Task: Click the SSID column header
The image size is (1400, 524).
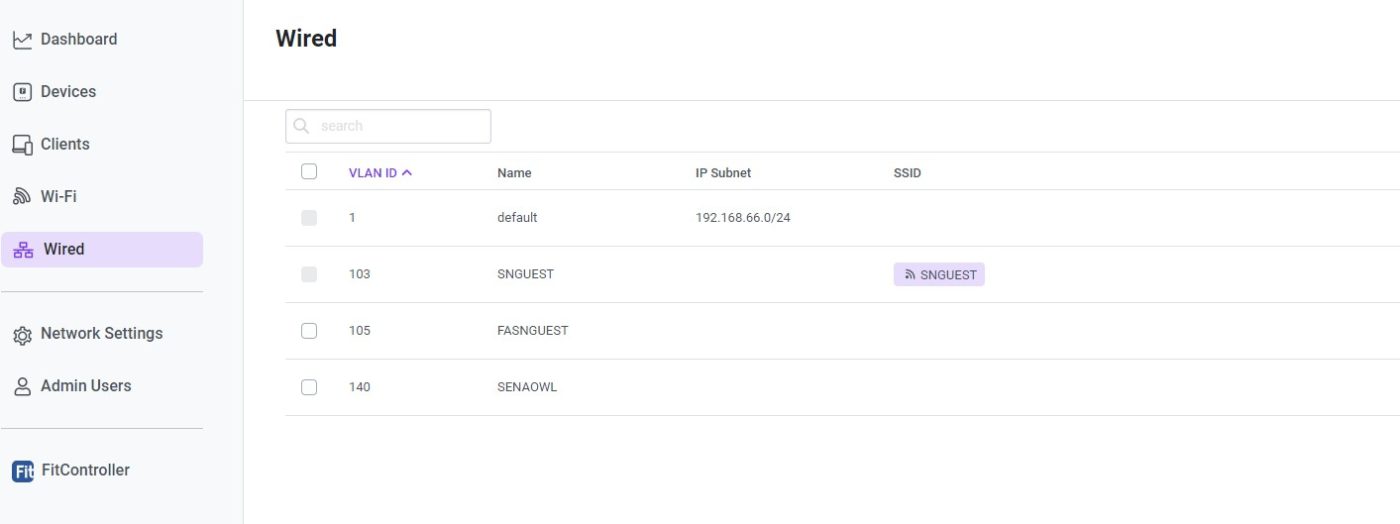Action: [907, 173]
